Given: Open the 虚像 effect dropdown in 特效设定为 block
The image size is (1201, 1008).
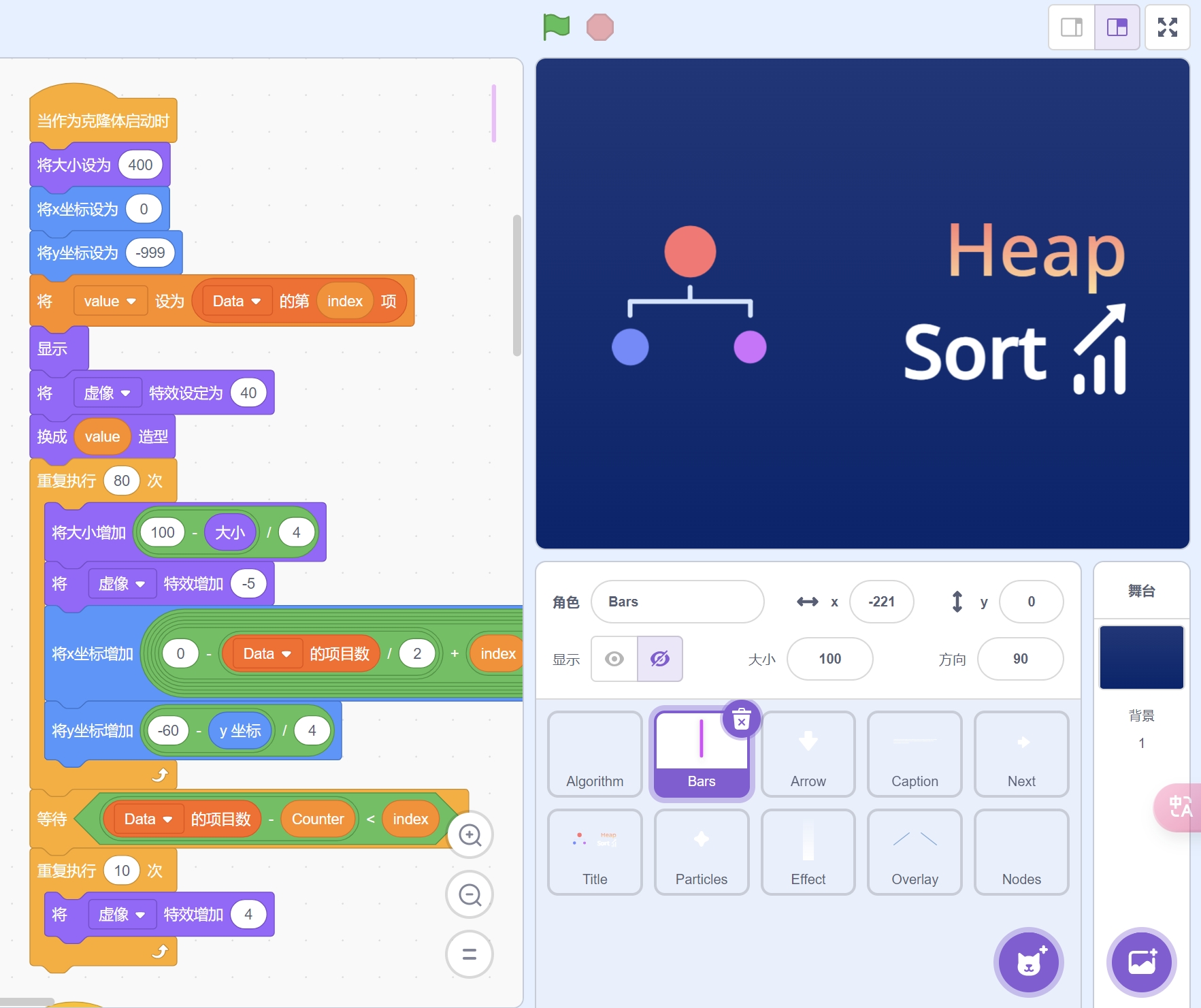Looking at the screenshot, I should [x=107, y=393].
